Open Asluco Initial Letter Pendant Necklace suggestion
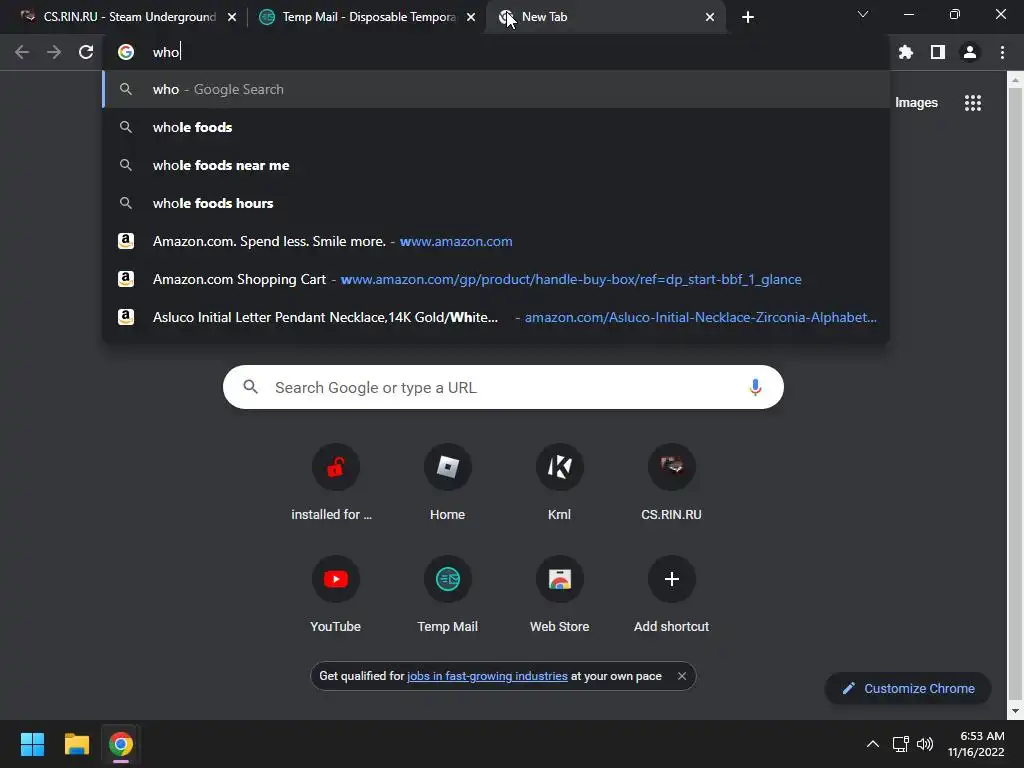 pyautogui.click(x=496, y=317)
